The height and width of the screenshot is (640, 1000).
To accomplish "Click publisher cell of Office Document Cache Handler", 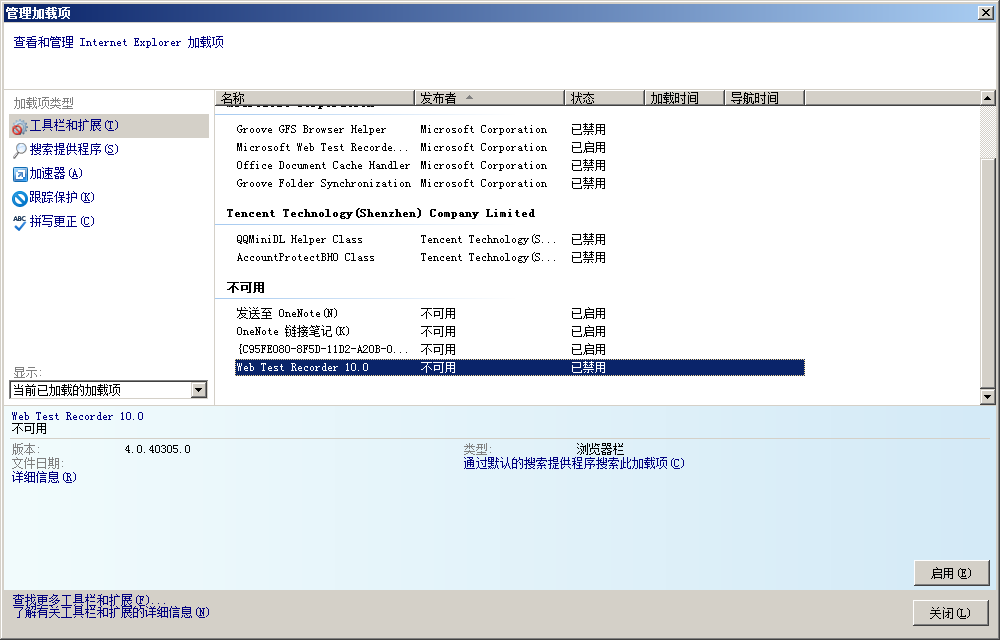I will tap(483, 165).
